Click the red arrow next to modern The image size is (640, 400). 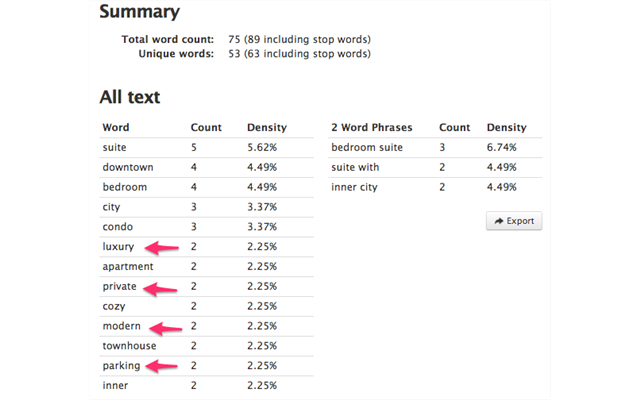click(x=166, y=327)
